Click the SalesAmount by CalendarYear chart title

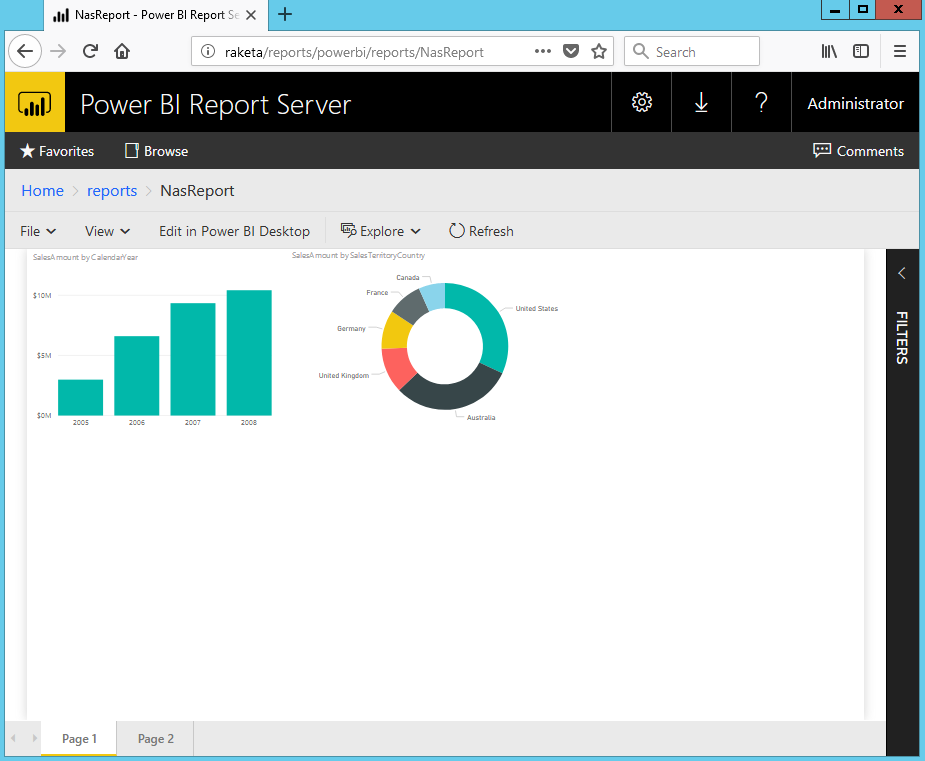86,257
